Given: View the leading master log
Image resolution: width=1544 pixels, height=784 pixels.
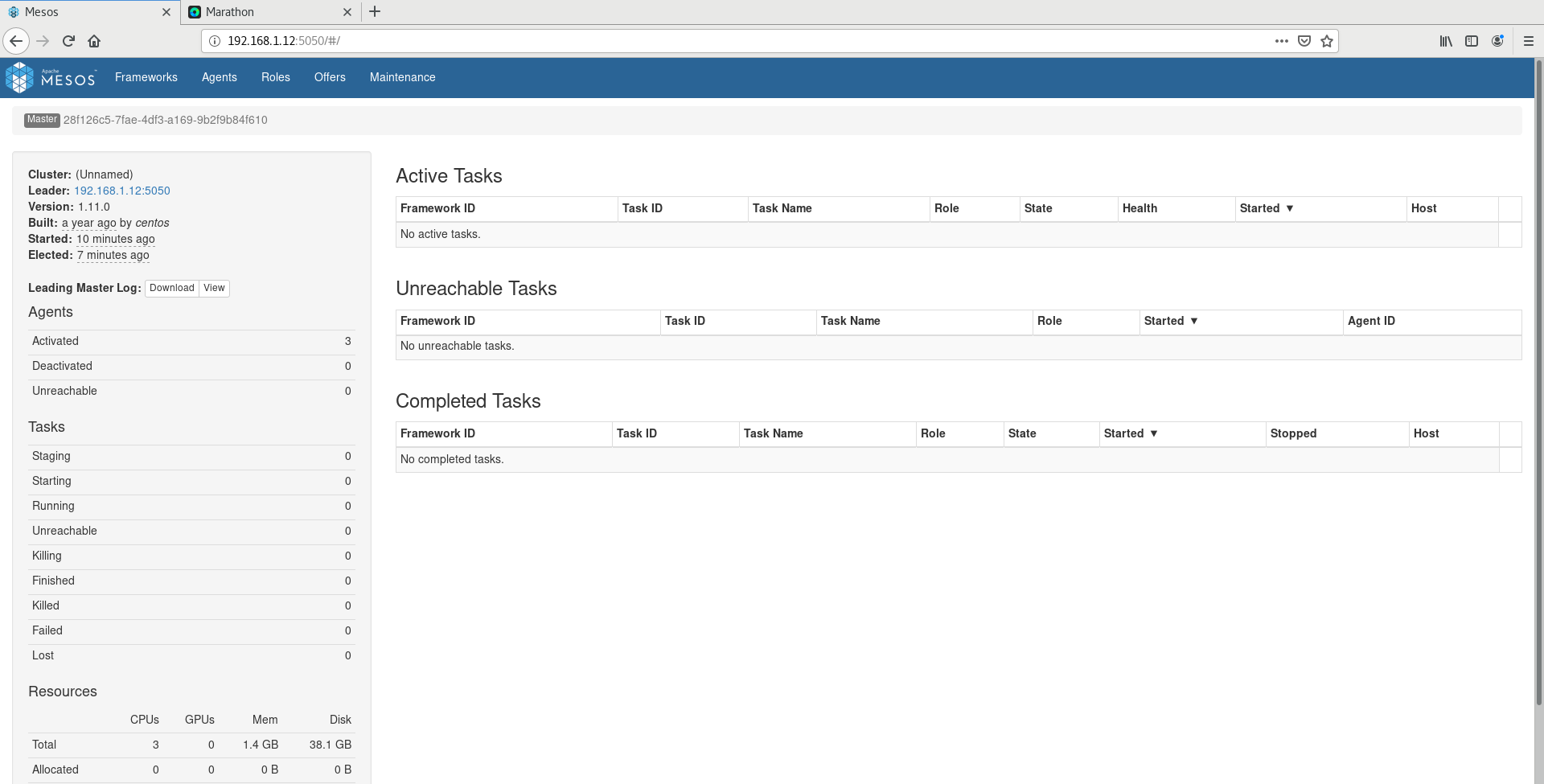Looking at the screenshot, I should click(214, 288).
